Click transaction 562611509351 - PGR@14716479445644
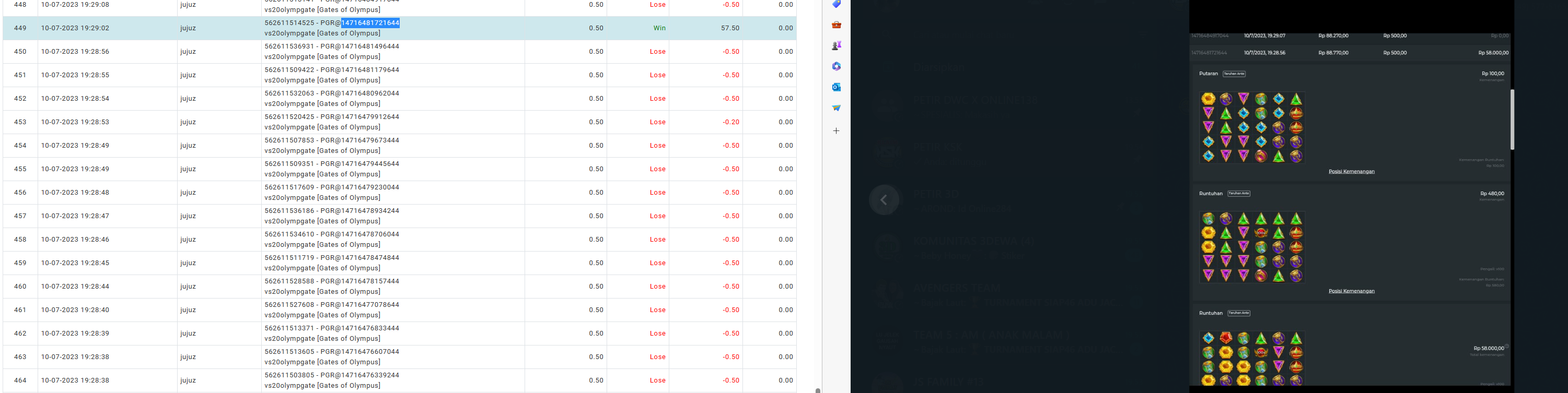 pyautogui.click(x=332, y=164)
